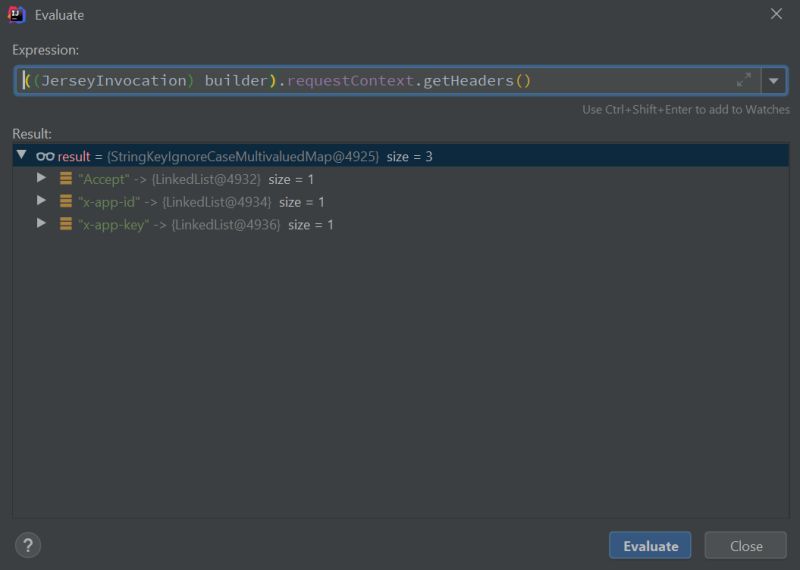
Task: Select the result StringKeyIgnoreCaseMultivaluedMap row
Action: point(401,156)
